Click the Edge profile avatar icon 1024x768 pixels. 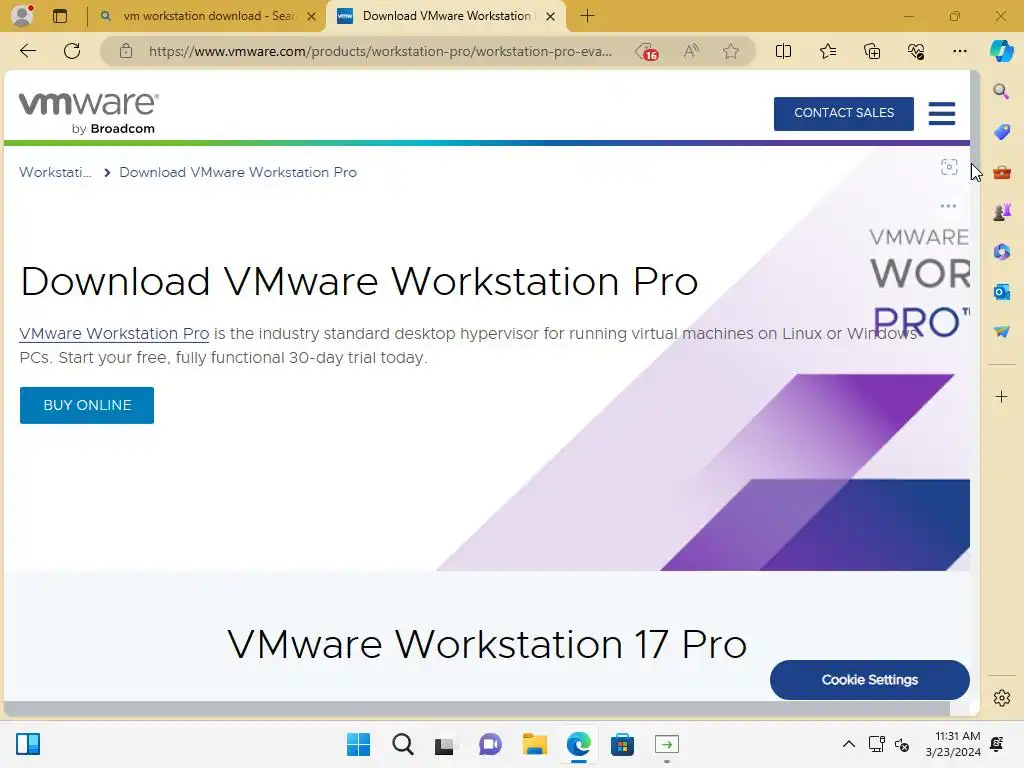tap(23, 15)
